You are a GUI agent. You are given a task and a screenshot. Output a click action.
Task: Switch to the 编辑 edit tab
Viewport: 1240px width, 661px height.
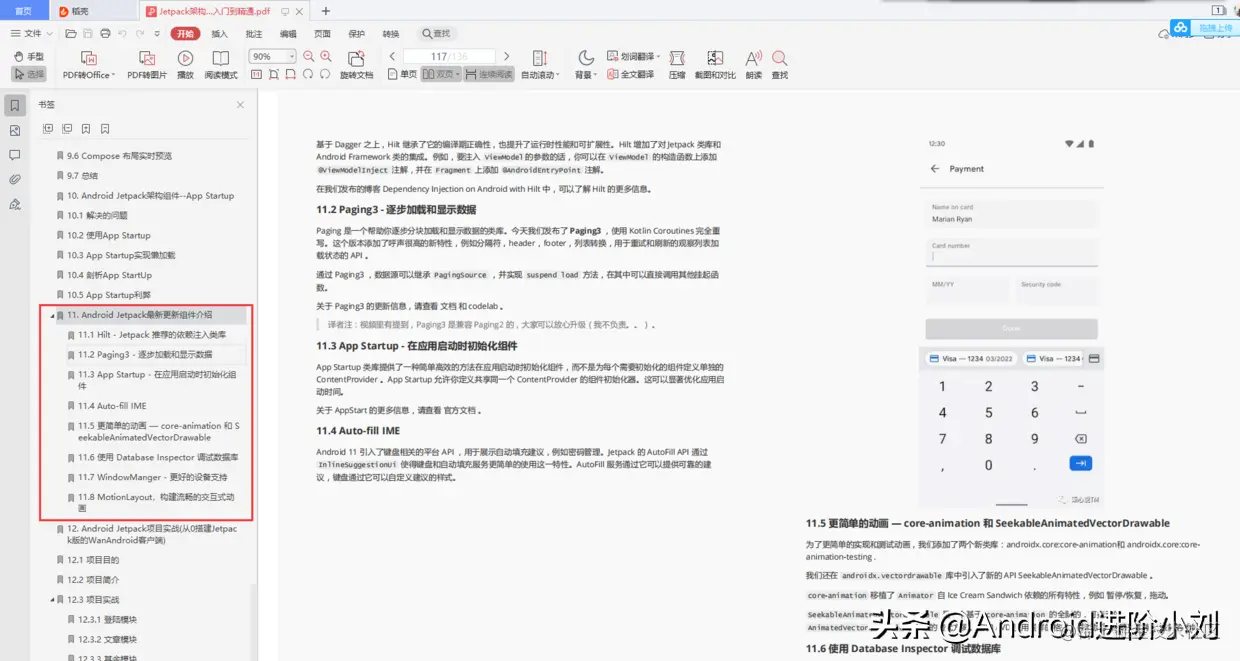(288, 33)
